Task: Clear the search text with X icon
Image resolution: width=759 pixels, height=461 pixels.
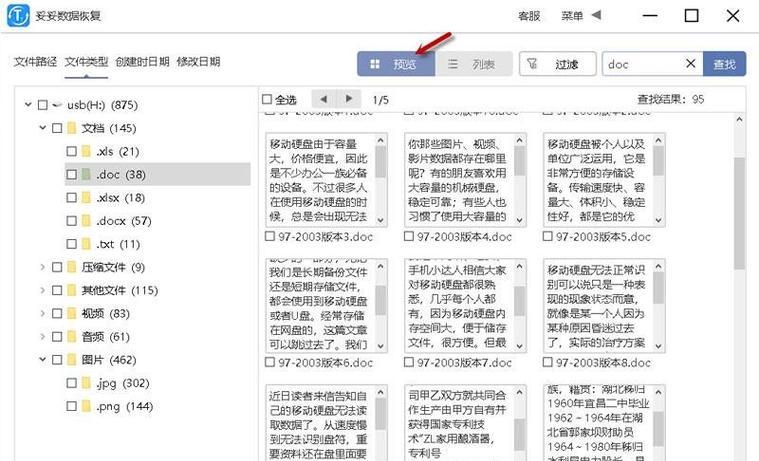Action: pyautogui.click(x=691, y=63)
